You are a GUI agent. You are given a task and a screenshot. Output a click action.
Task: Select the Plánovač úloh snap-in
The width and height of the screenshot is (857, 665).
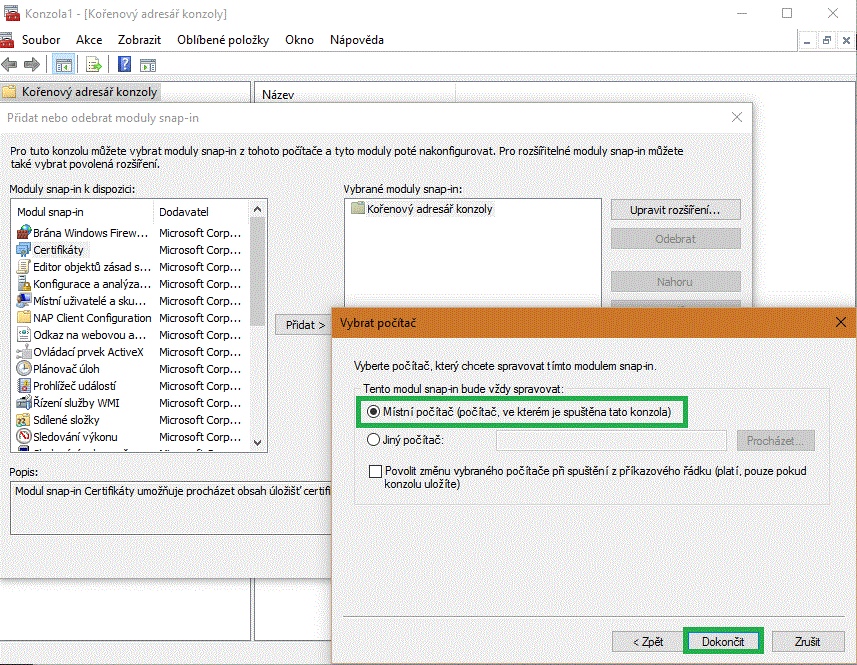click(x=66, y=369)
